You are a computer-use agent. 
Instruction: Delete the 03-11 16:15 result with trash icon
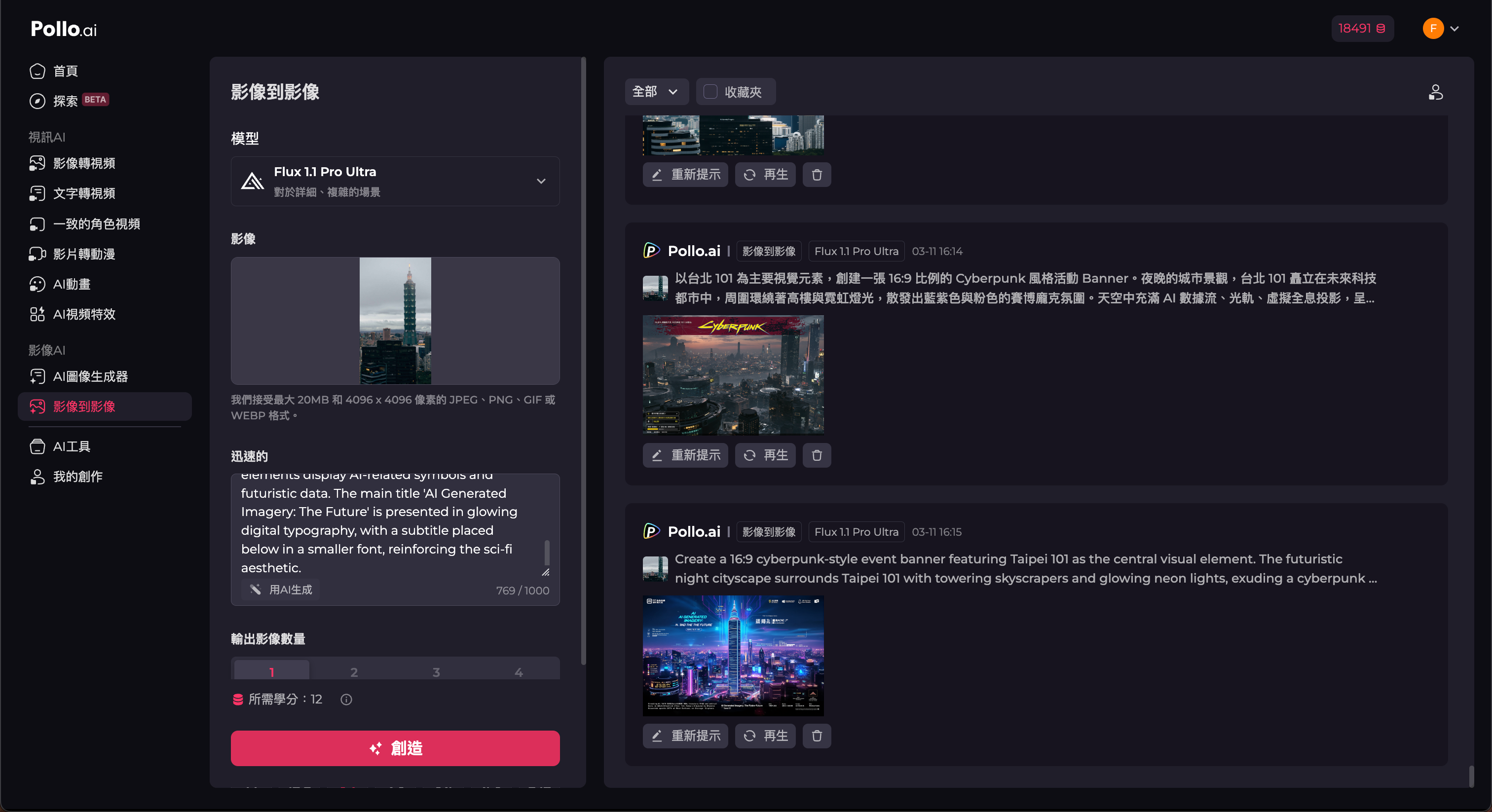pos(817,736)
